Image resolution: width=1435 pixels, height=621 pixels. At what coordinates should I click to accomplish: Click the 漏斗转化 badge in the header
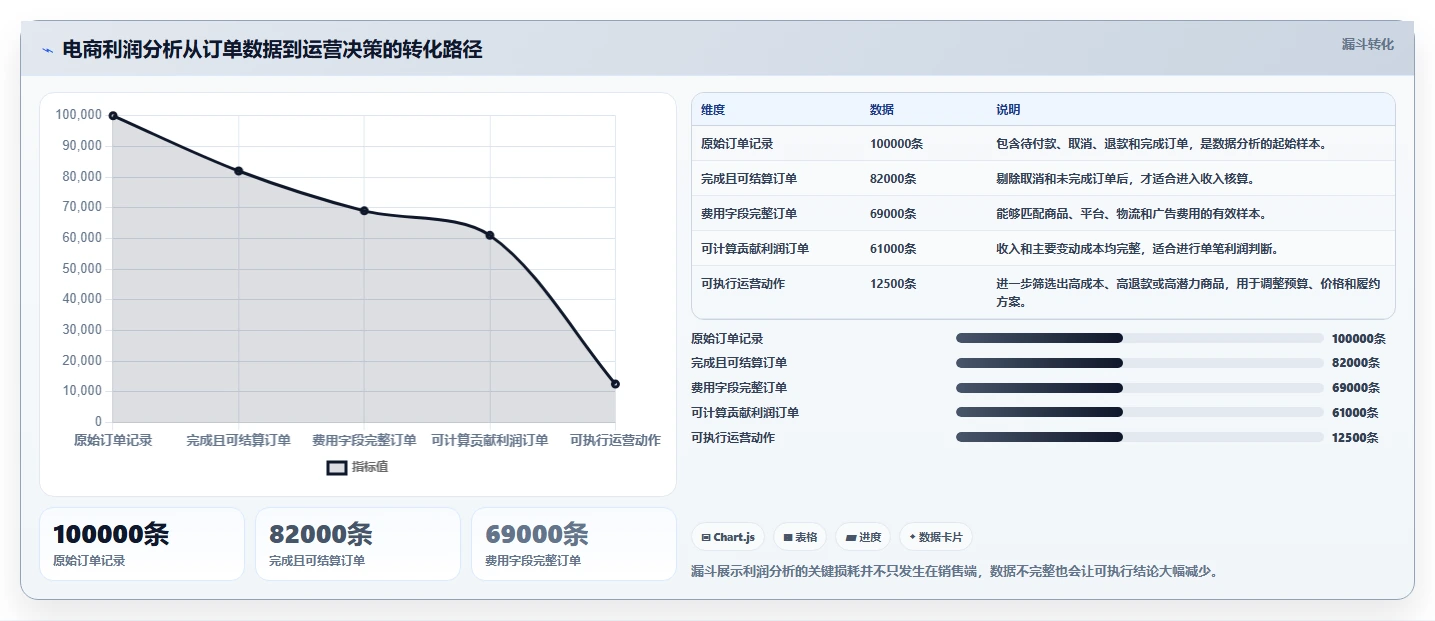(x=1367, y=44)
